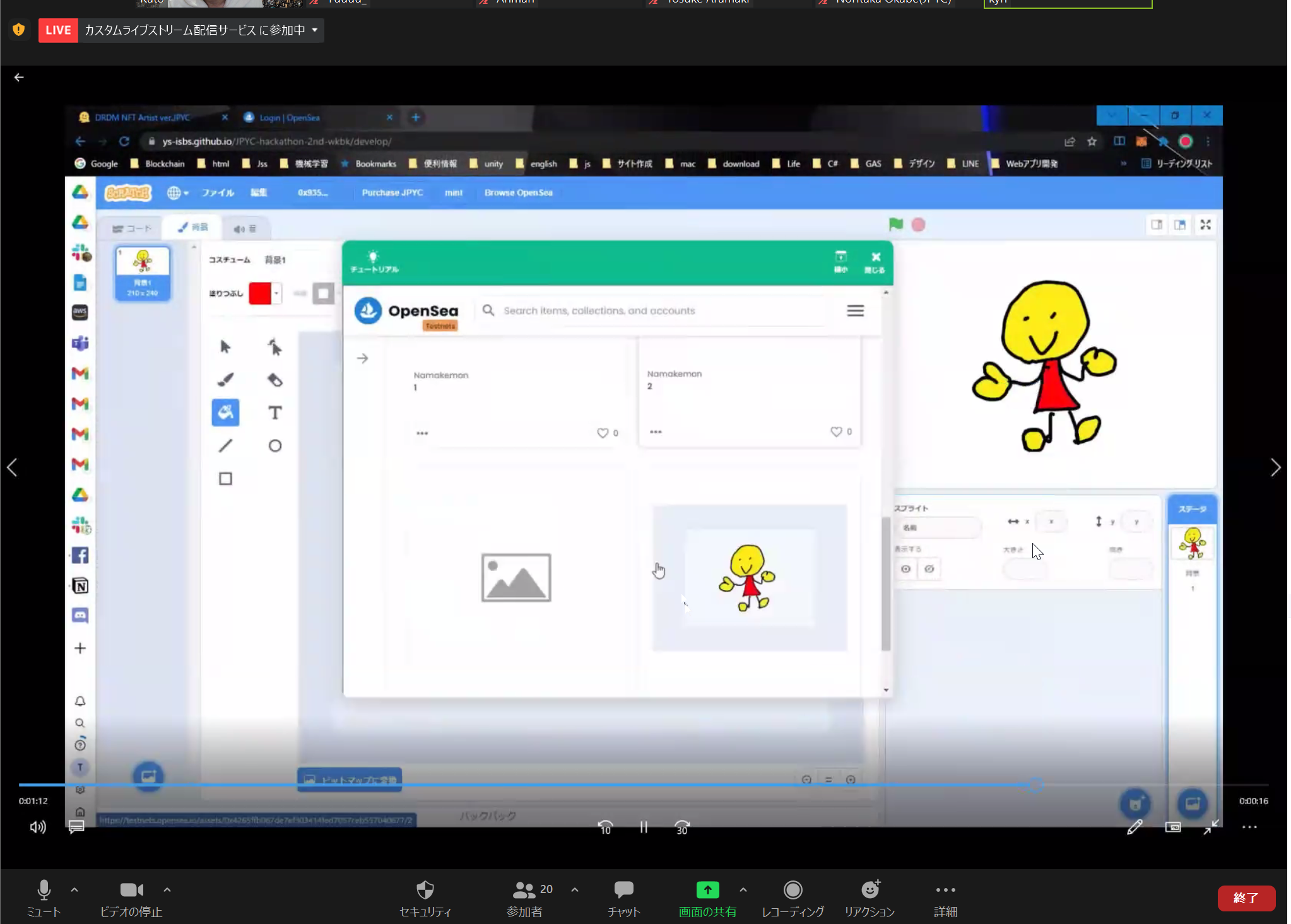Toggle video with Stop Video camera icon
This screenshot has width=1291, height=924.
pyautogui.click(x=131, y=890)
